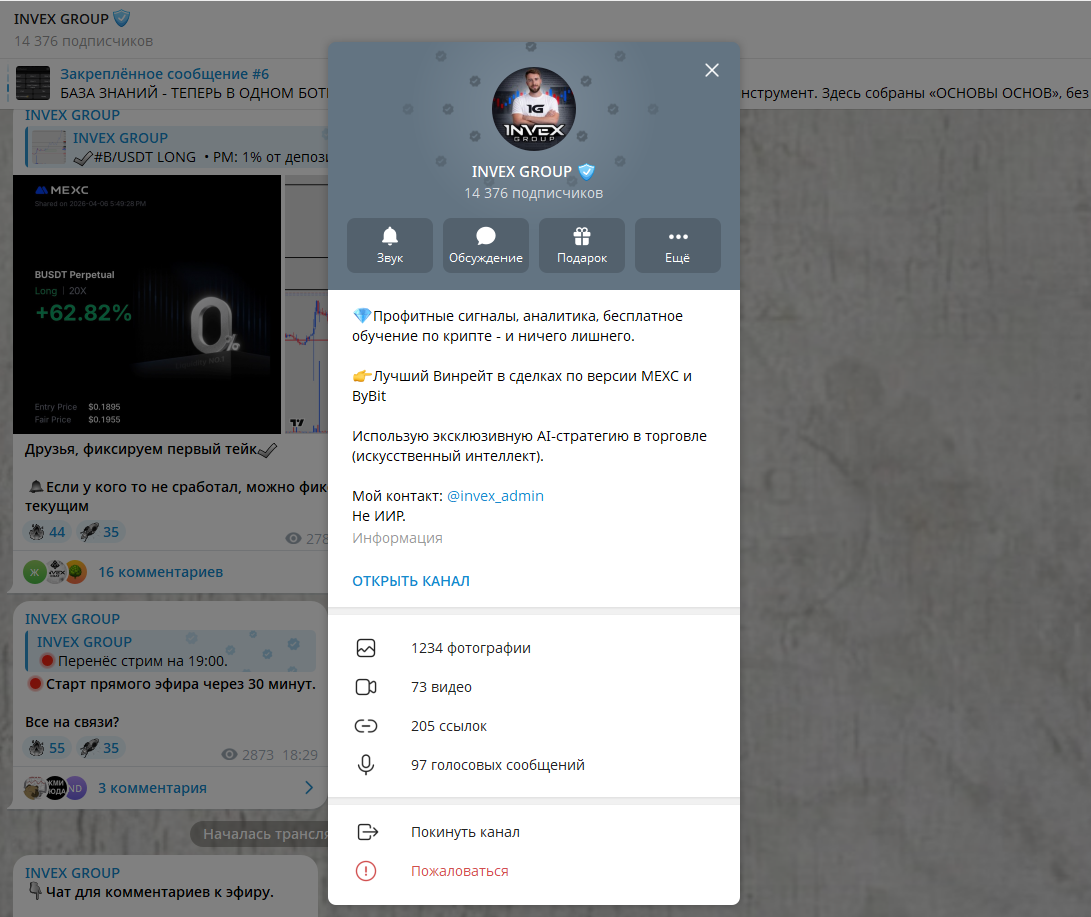Click verified badge next to popup title
The height and width of the screenshot is (917, 1091).
click(587, 171)
